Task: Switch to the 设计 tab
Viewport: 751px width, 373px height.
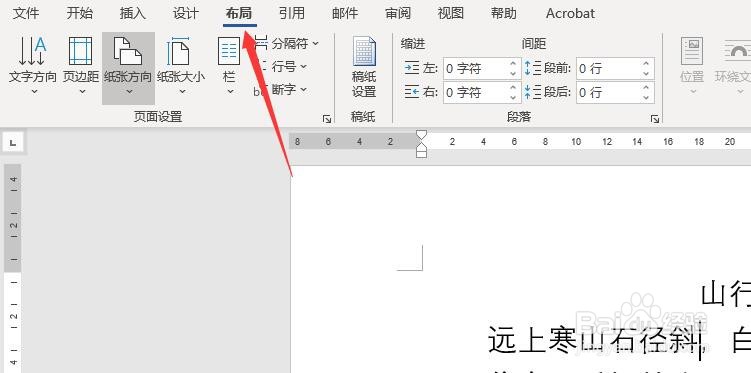Action: pyautogui.click(x=185, y=13)
